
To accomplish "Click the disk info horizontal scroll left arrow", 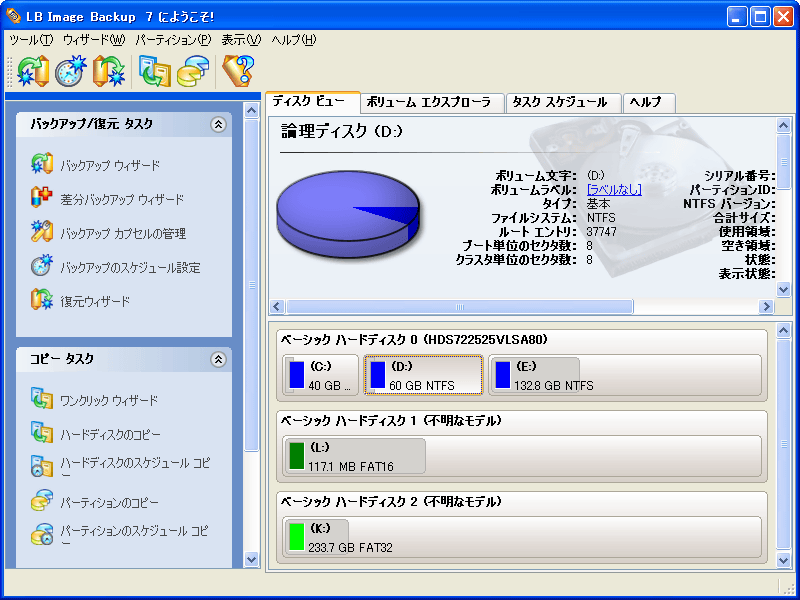I will point(277,307).
